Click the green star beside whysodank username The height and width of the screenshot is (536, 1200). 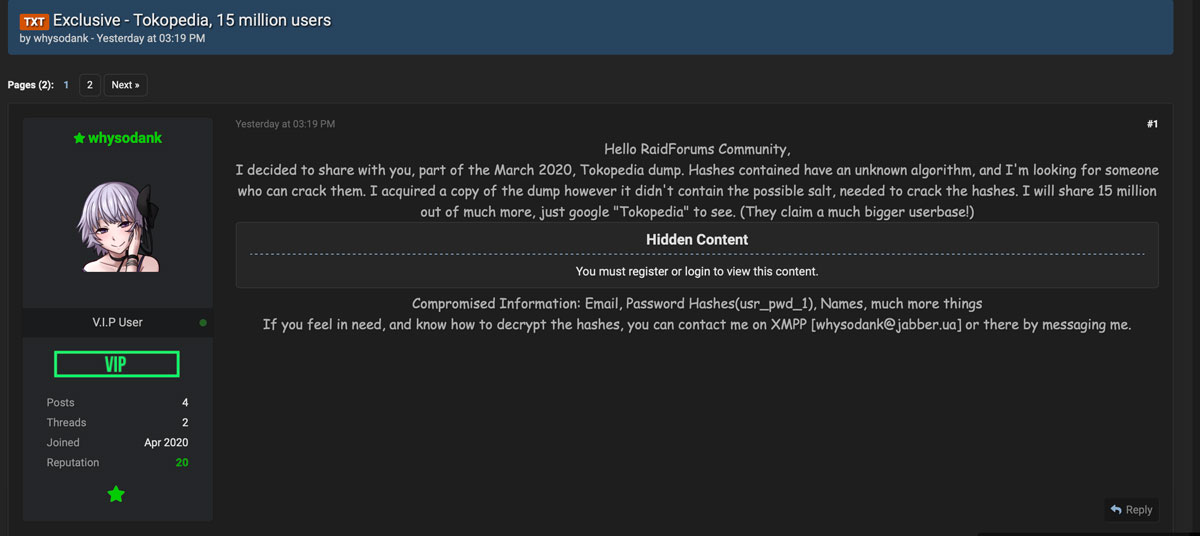[x=79, y=139]
